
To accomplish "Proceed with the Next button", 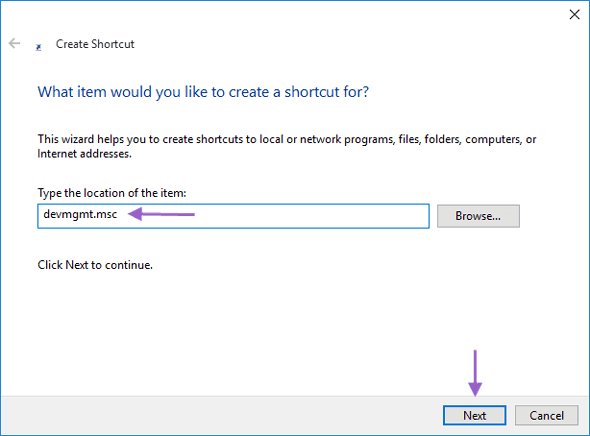I will (x=474, y=415).
